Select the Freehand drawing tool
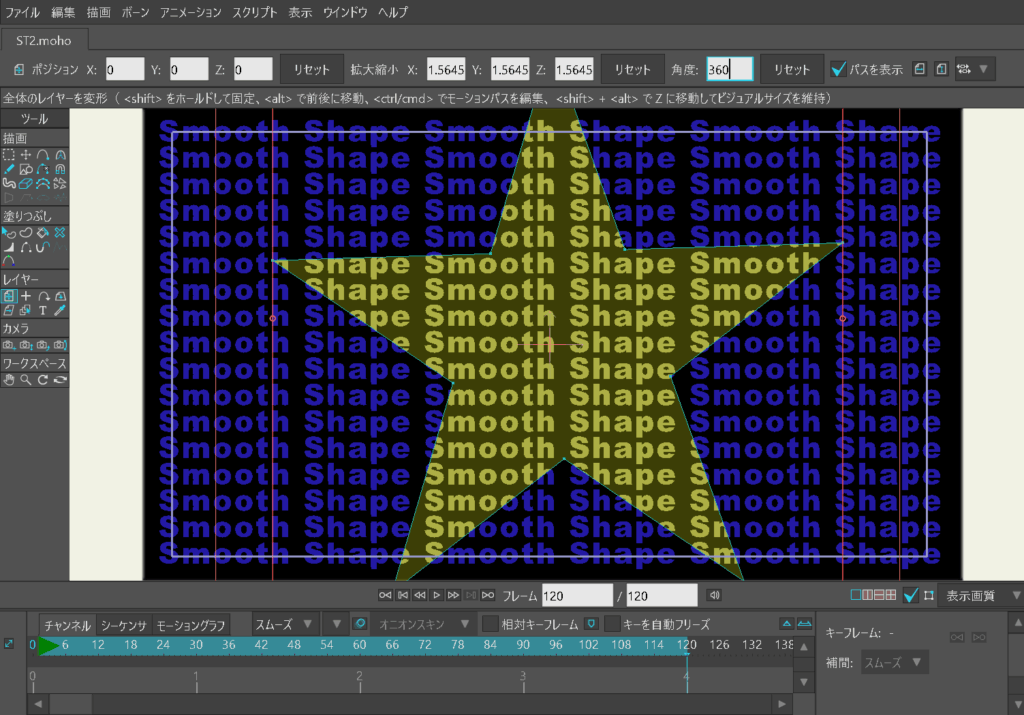Screen dimensions: 1024x715 pyautogui.click(x=9, y=170)
